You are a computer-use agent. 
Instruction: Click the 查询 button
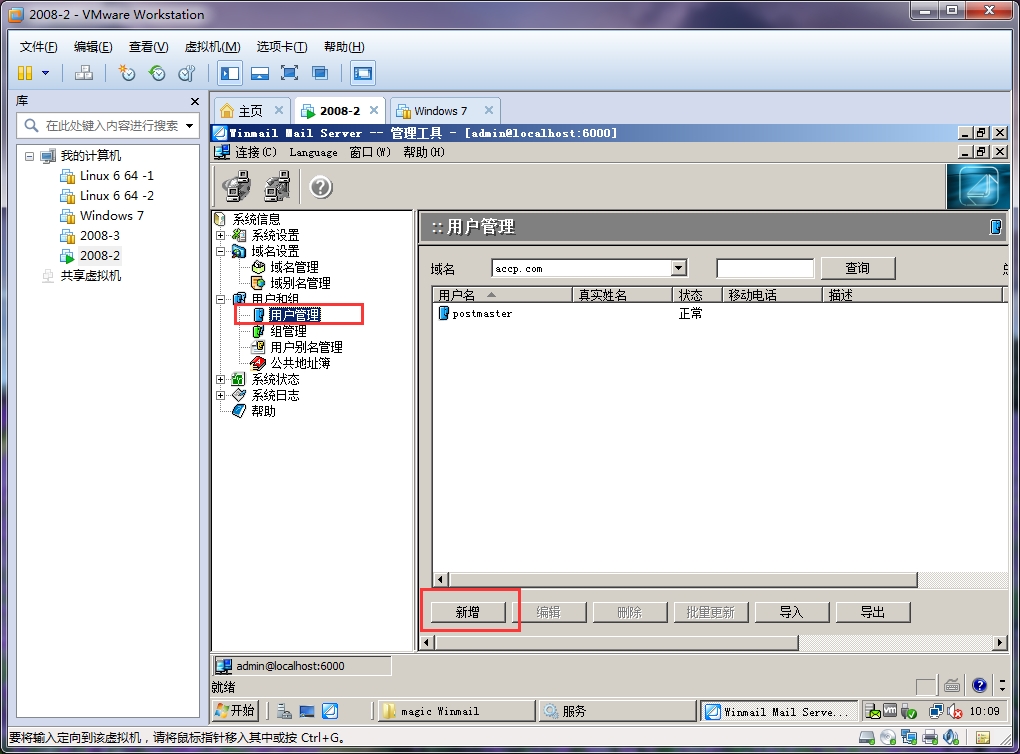857,268
